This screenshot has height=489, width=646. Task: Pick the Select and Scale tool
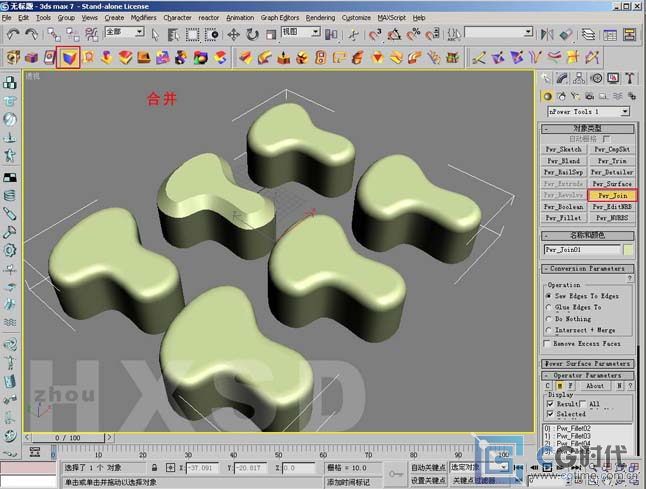[x=271, y=35]
